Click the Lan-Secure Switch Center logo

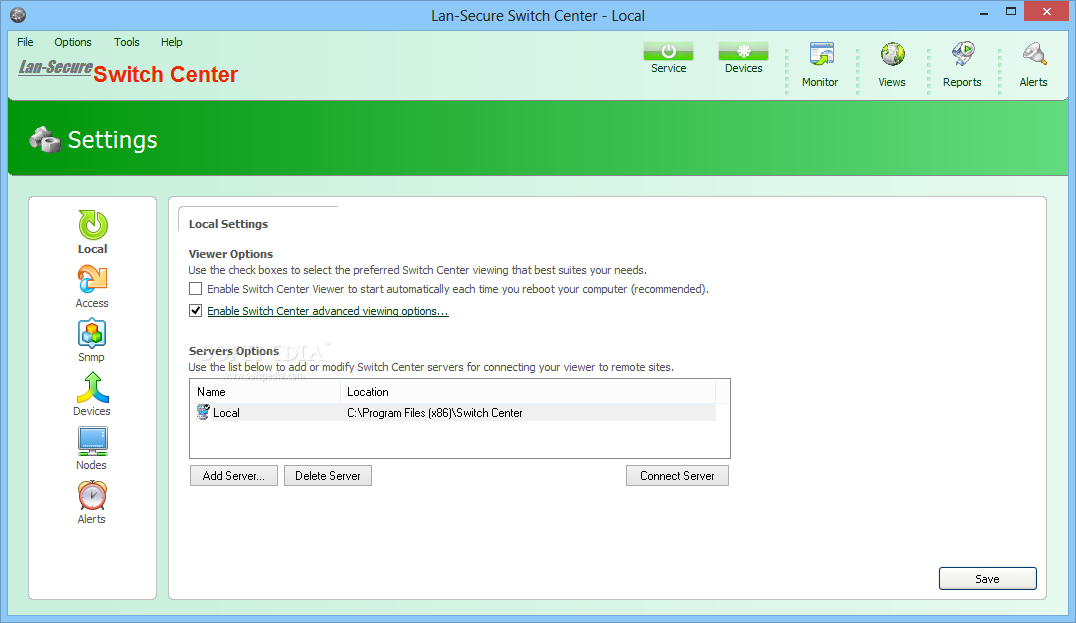(128, 71)
